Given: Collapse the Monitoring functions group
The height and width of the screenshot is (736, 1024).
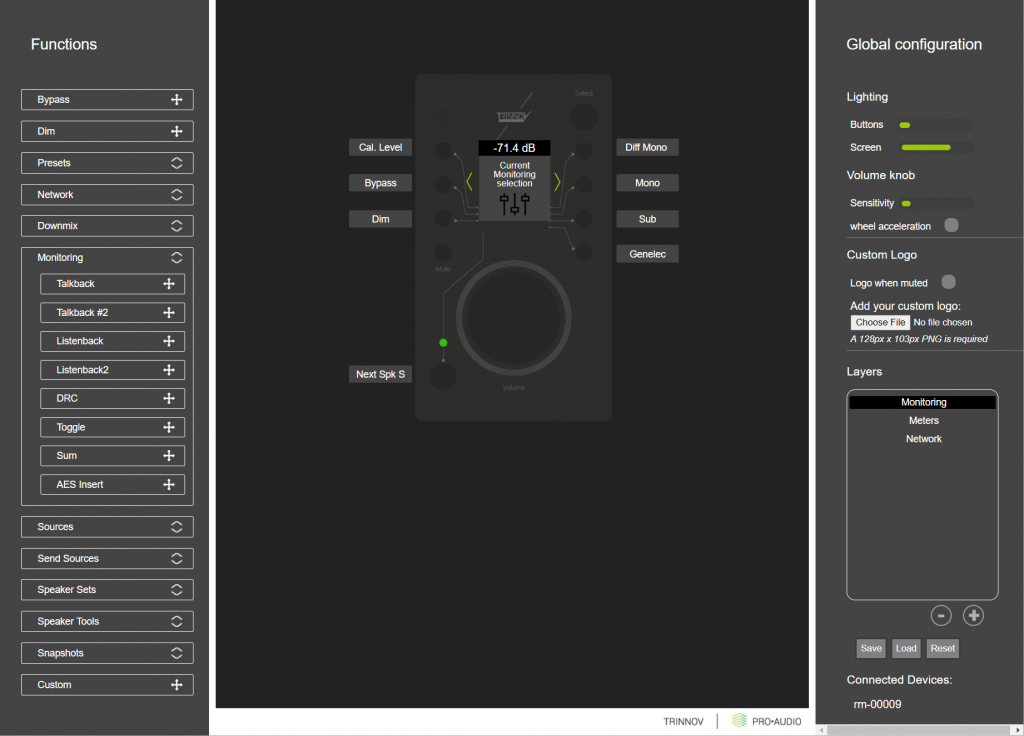Looking at the screenshot, I should (x=176, y=257).
